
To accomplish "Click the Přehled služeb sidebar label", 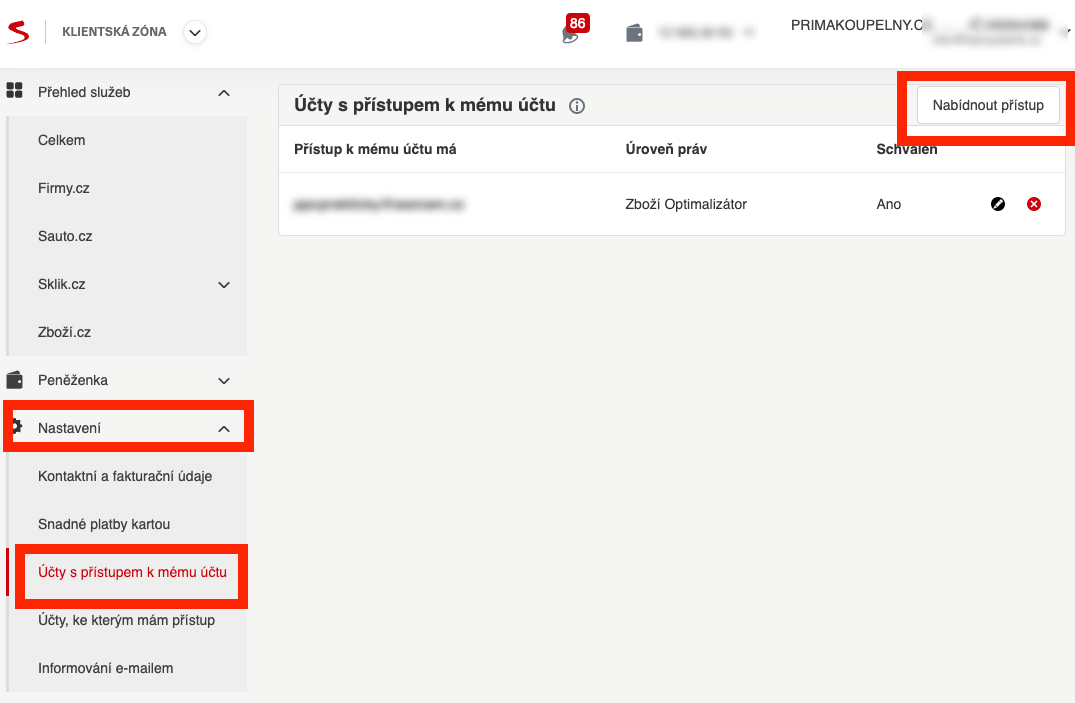I will point(84,92).
